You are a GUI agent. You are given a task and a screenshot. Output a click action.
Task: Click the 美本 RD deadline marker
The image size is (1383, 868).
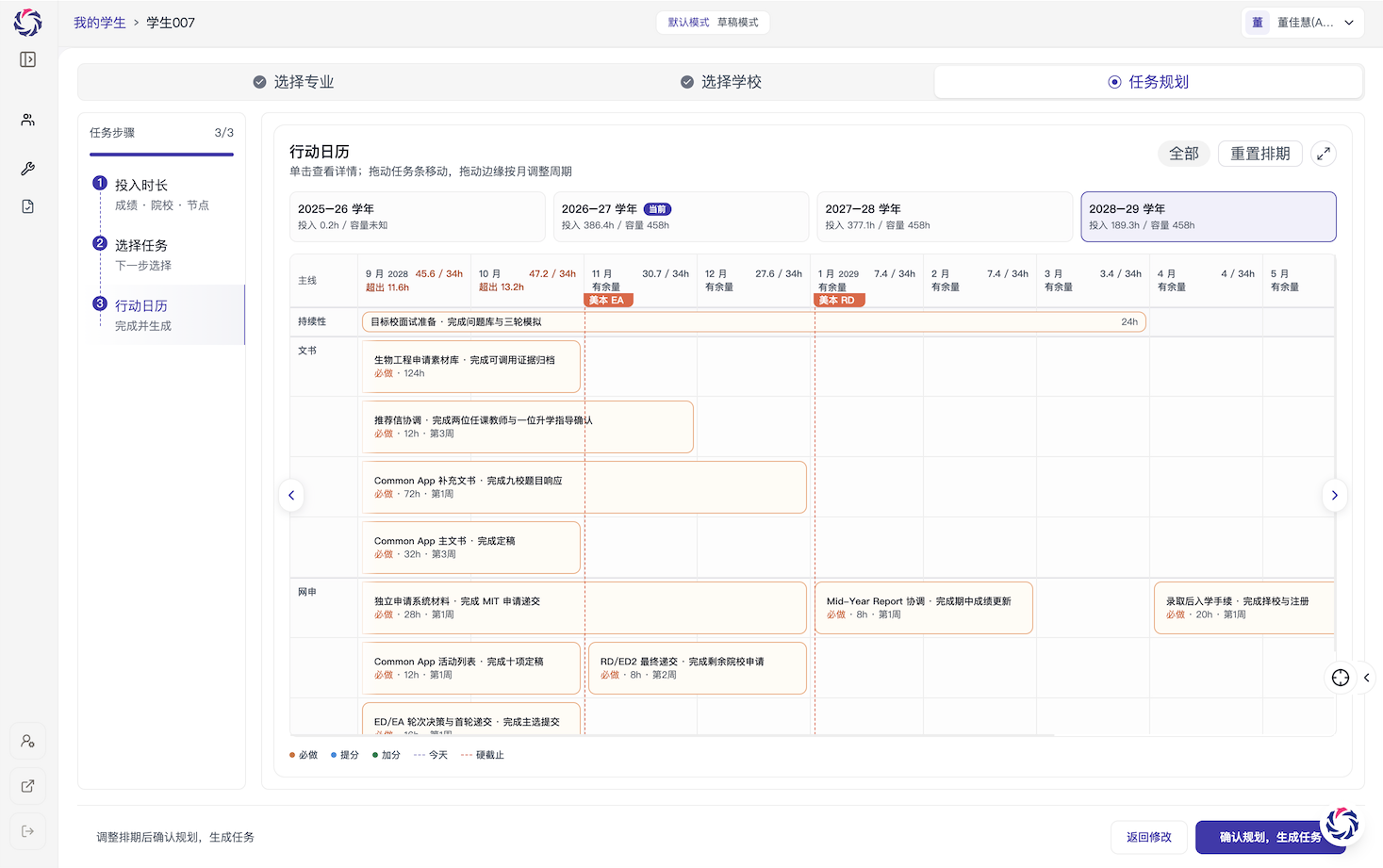pyautogui.click(x=839, y=301)
